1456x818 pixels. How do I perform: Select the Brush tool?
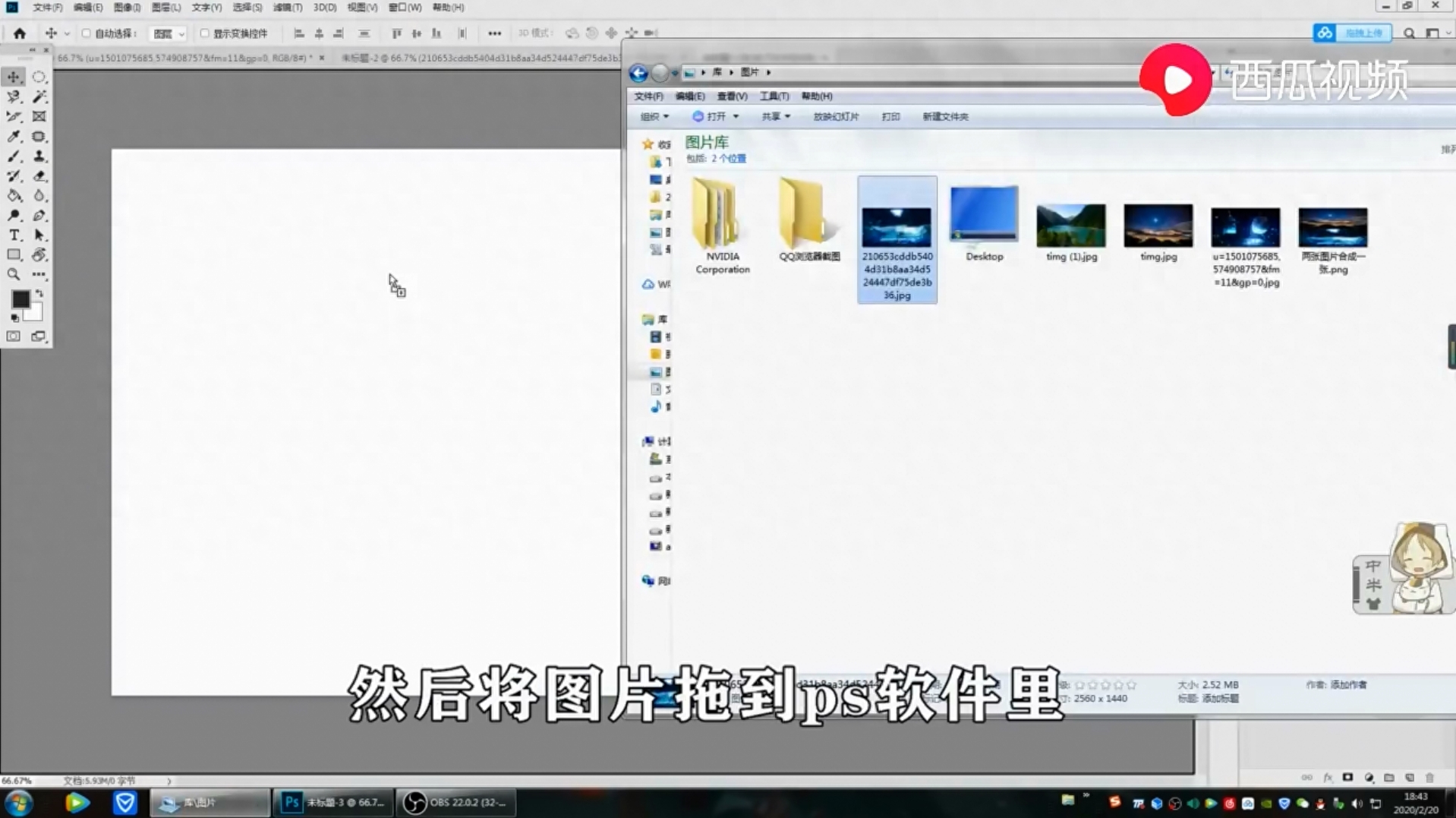coord(14,156)
